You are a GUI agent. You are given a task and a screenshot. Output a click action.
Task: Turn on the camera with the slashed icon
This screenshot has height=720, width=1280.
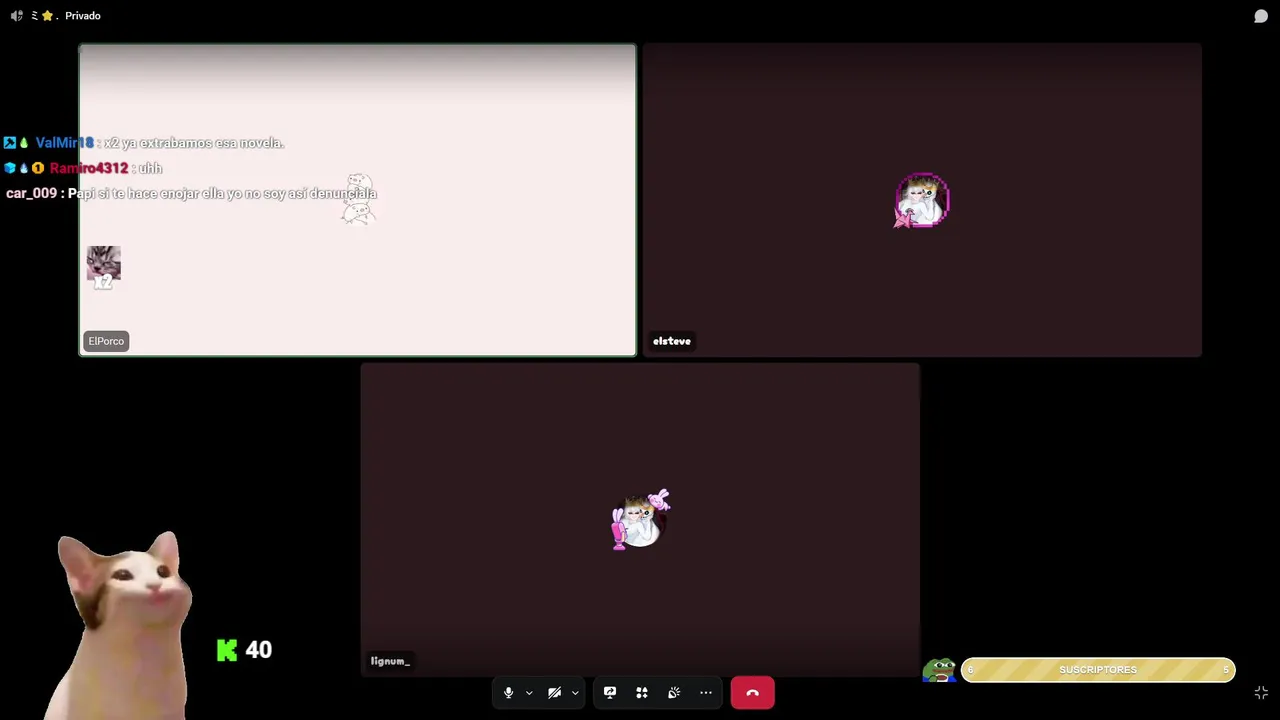554,693
